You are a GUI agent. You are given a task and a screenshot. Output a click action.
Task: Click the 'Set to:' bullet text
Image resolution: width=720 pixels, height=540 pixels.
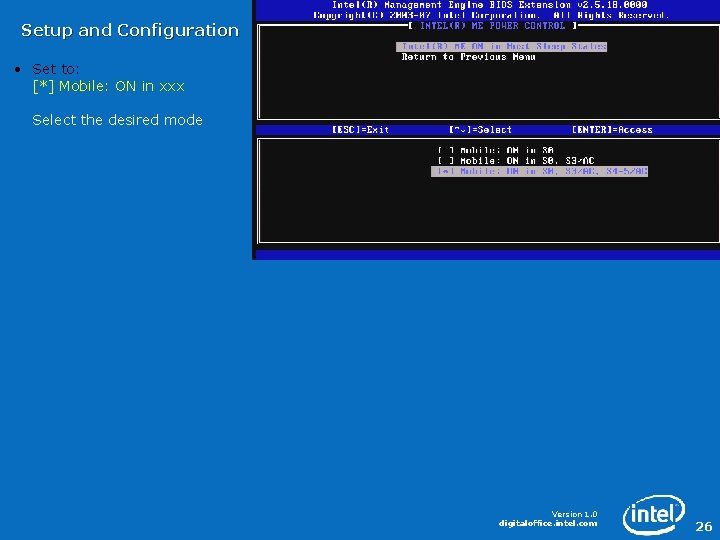[56, 69]
